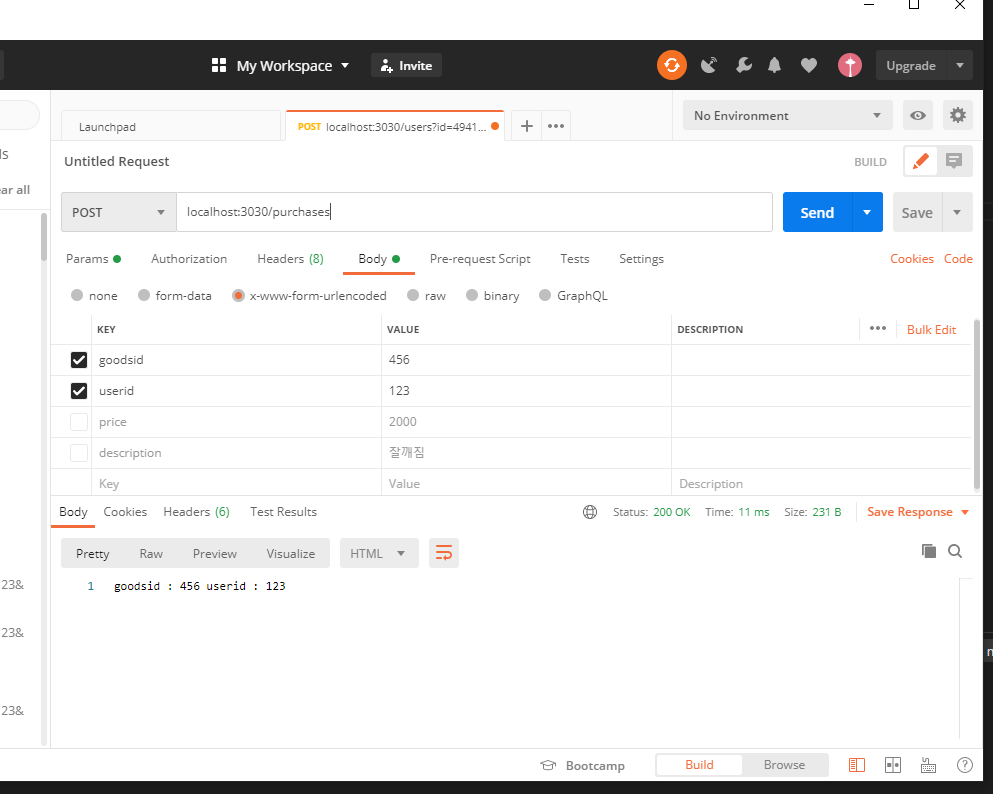The width and height of the screenshot is (993, 794).
Task: Click the request URL input field
Action: [474, 212]
